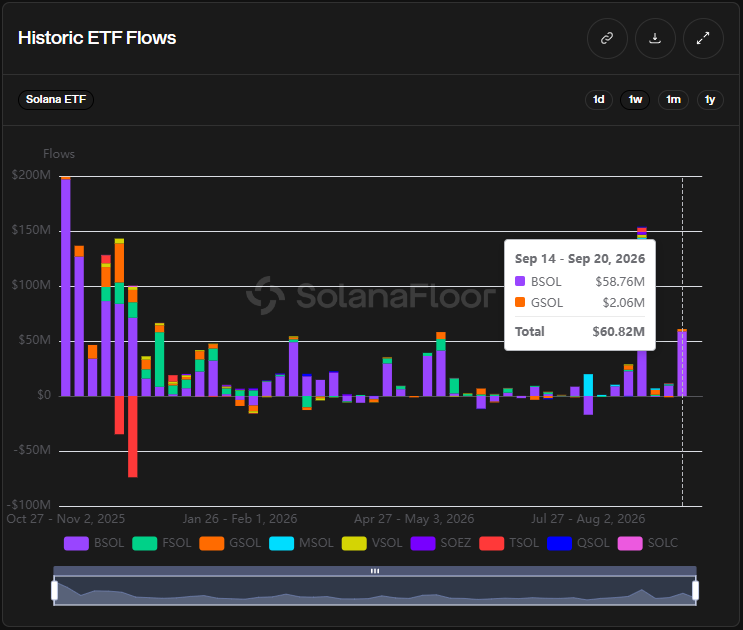Screen dimensions: 743x630
Task: Toggle SOLC series in the legend
Action: pos(648,543)
